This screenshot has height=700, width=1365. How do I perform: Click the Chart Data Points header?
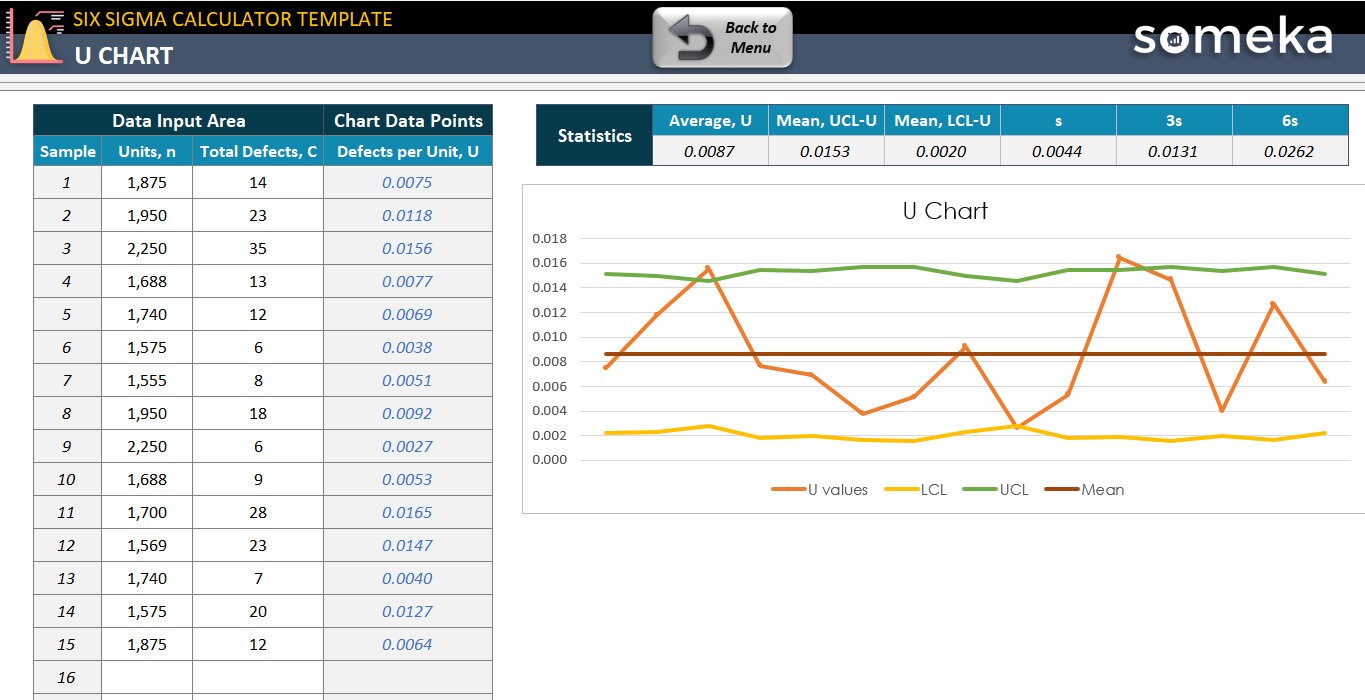tap(408, 121)
